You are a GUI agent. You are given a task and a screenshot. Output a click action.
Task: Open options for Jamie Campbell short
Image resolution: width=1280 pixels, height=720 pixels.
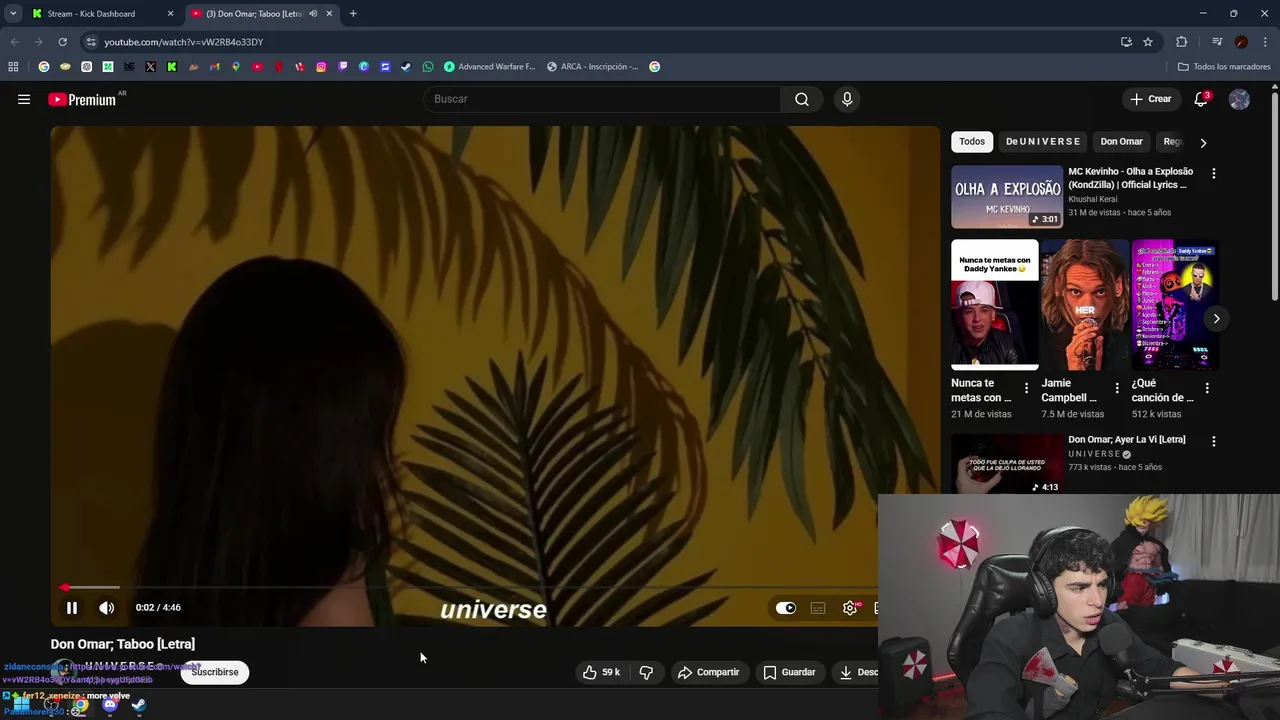pyautogui.click(x=1117, y=388)
